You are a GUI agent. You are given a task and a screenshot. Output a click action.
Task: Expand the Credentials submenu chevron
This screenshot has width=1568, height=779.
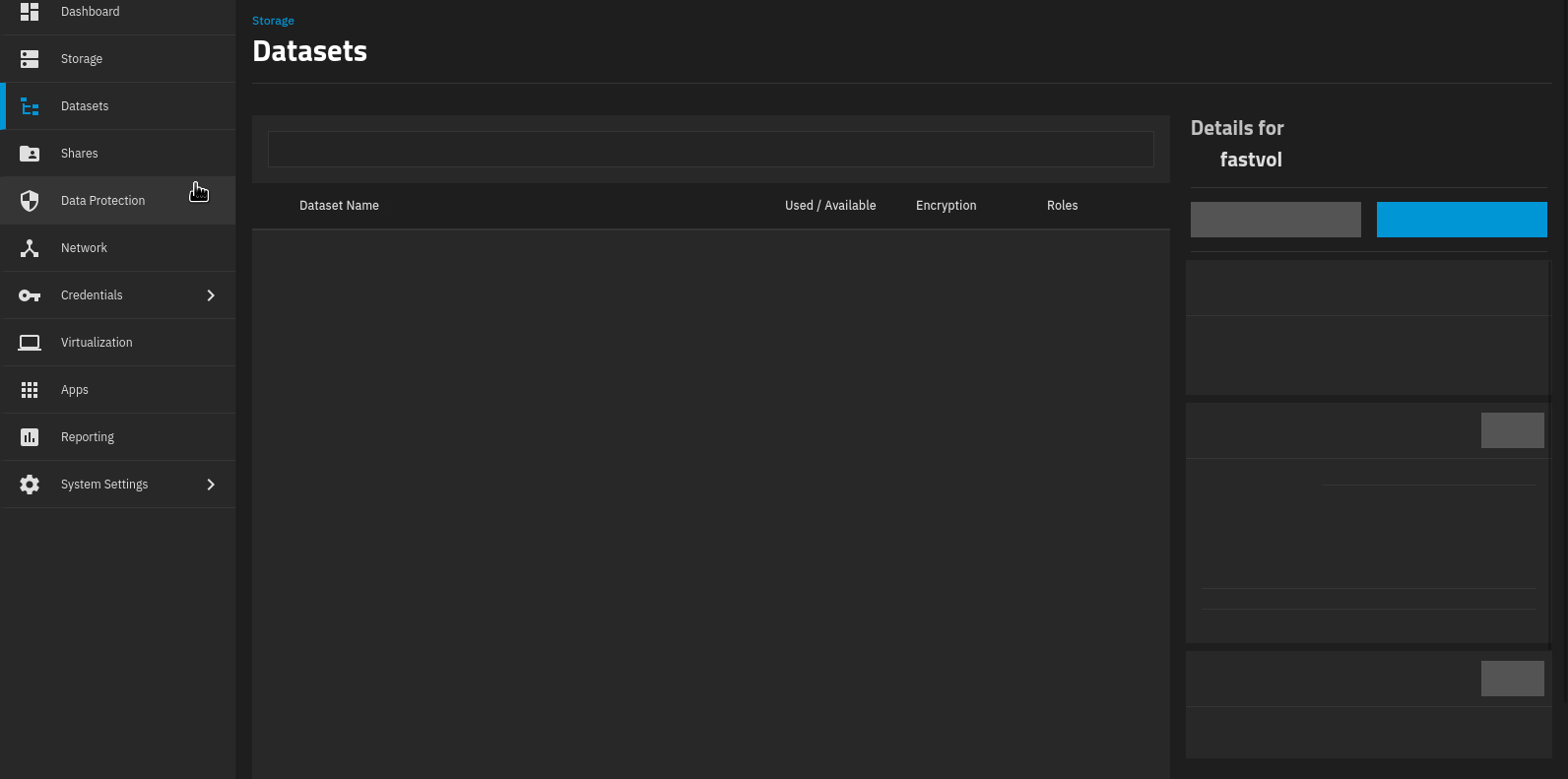[211, 295]
